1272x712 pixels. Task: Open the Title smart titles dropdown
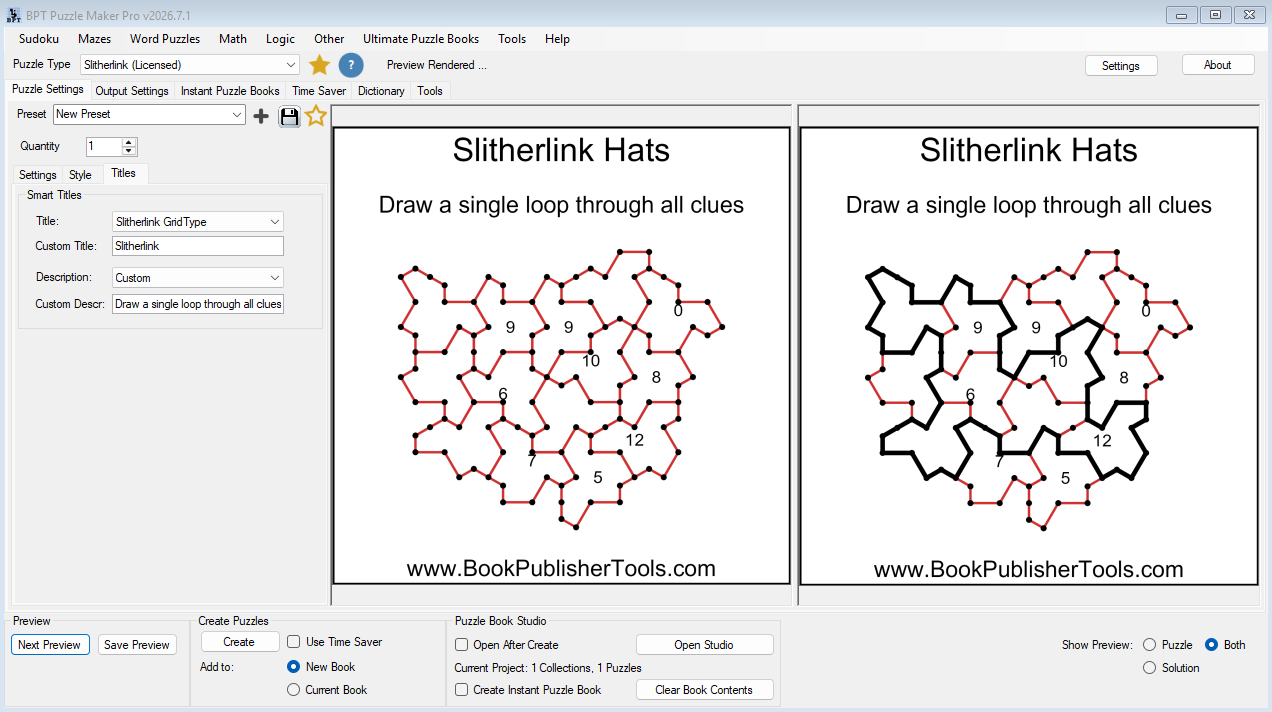(198, 222)
